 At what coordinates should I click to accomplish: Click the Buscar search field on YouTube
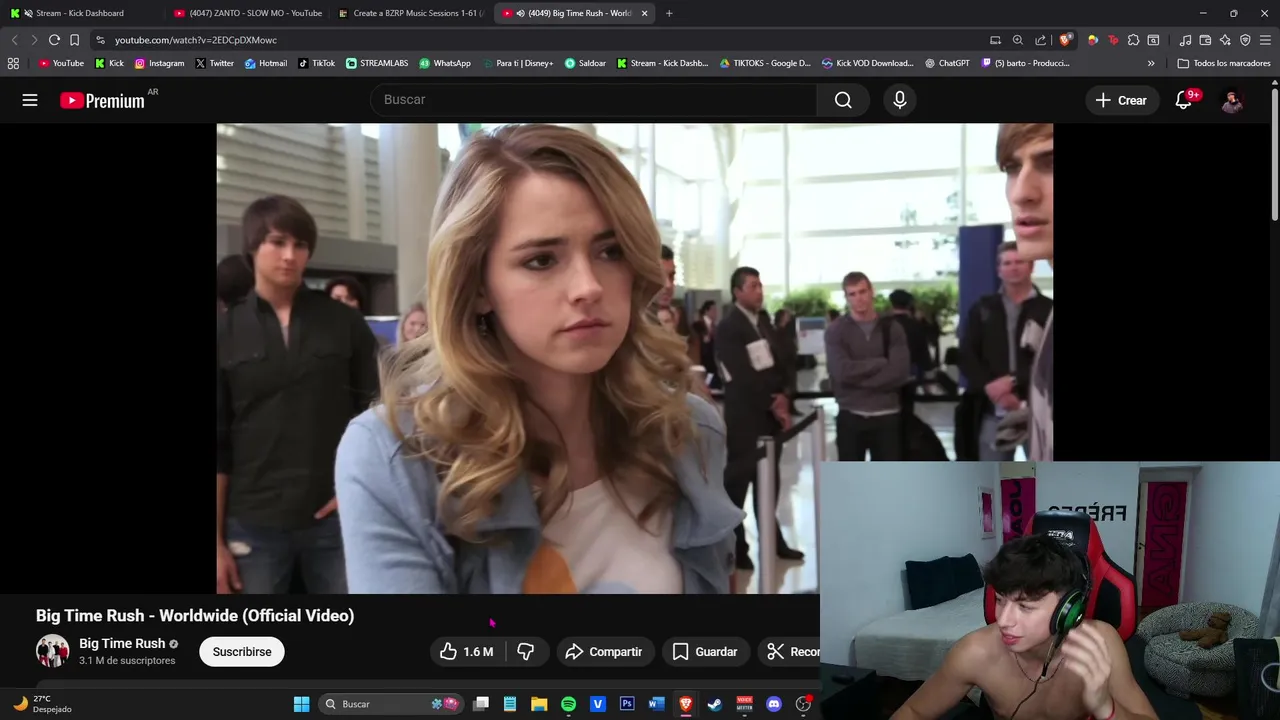(594, 100)
